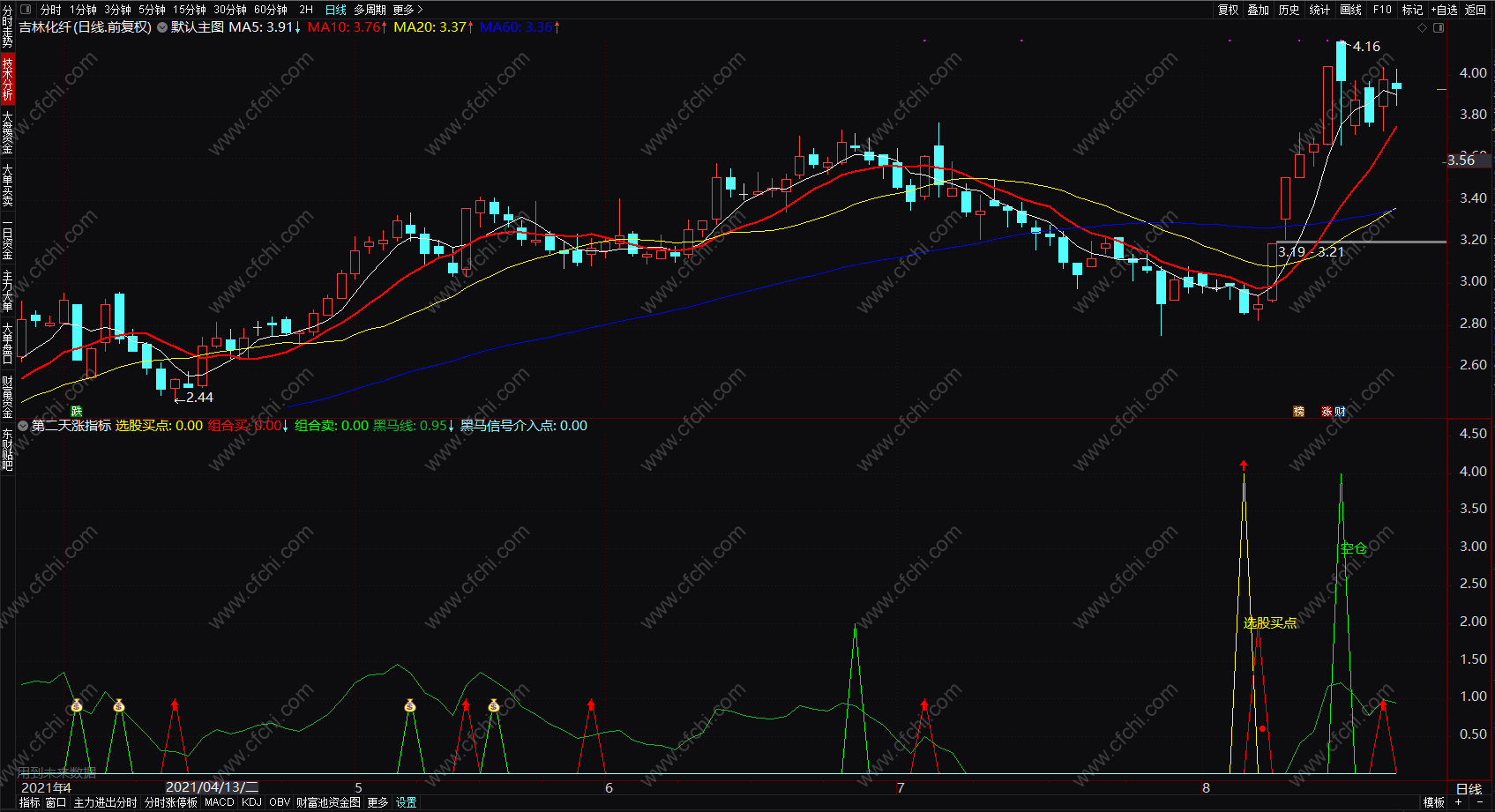The height and width of the screenshot is (812, 1495).
Task: Select 财富池资金图 indicator
Action: (328, 802)
